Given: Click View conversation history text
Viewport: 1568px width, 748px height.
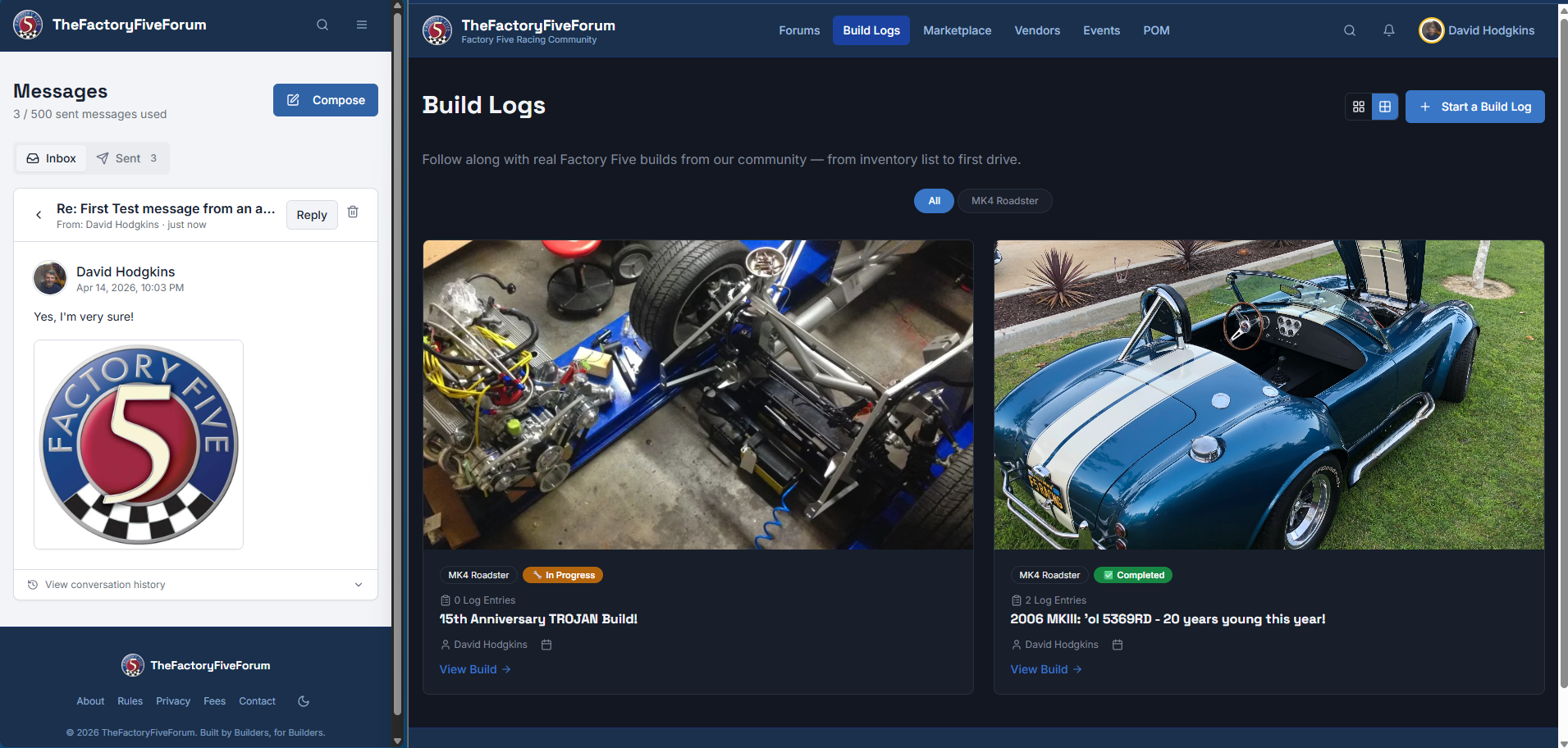Looking at the screenshot, I should click(x=105, y=585).
